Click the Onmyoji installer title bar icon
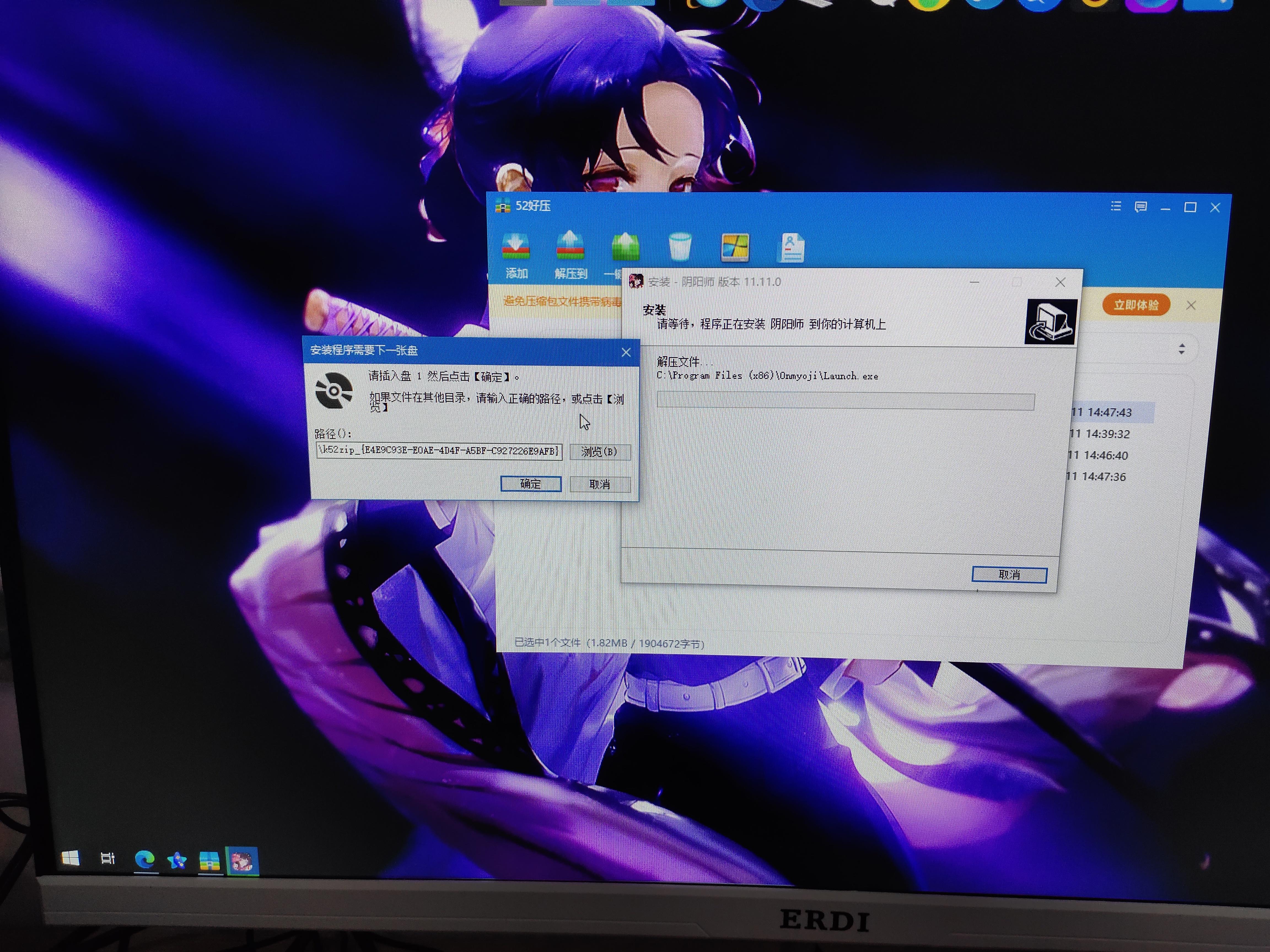The width and height of the screenshot is (1270, 952). [636, 281]
